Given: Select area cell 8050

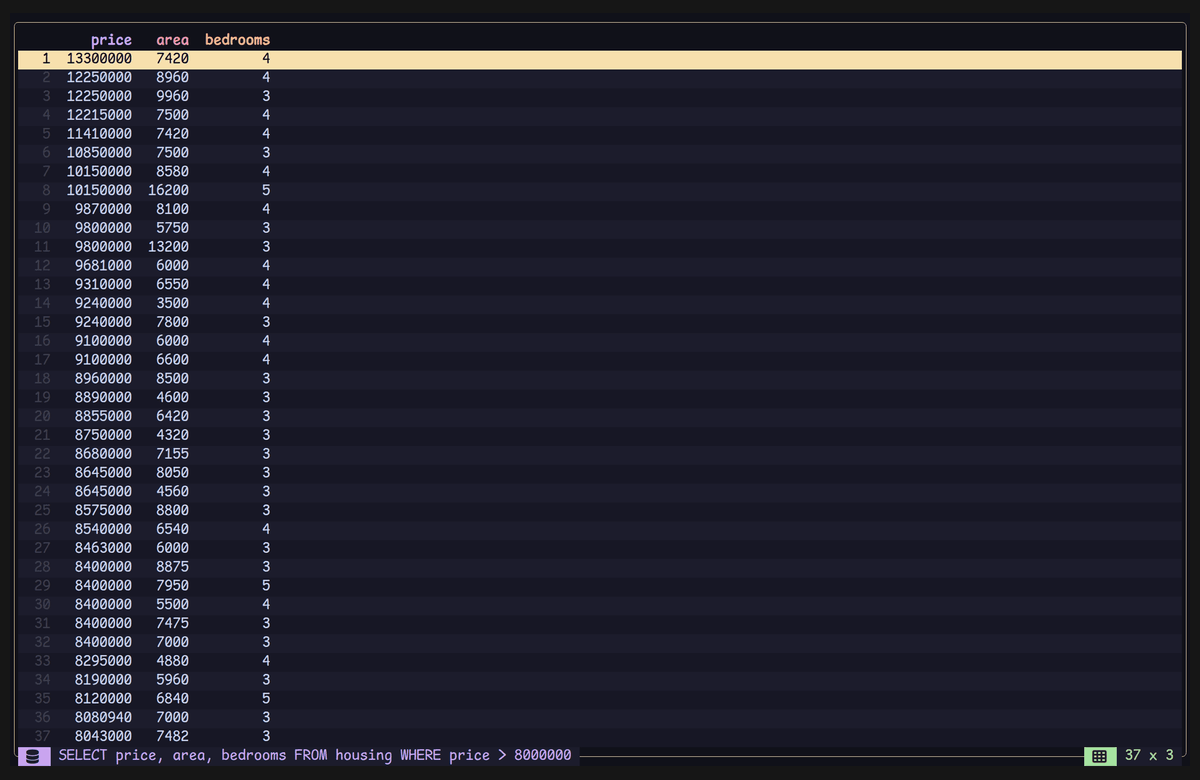Looking at the screenshot, I should click(x=173, y=473).
